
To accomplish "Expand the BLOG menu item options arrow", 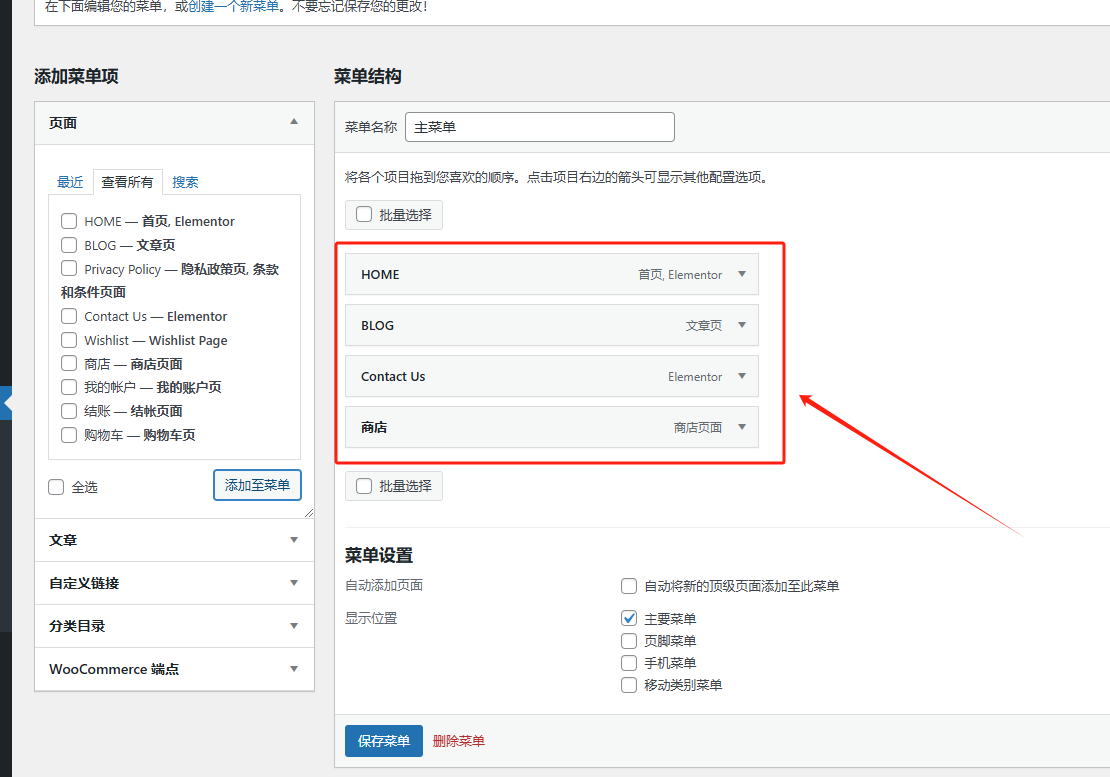I will point(741,325).
